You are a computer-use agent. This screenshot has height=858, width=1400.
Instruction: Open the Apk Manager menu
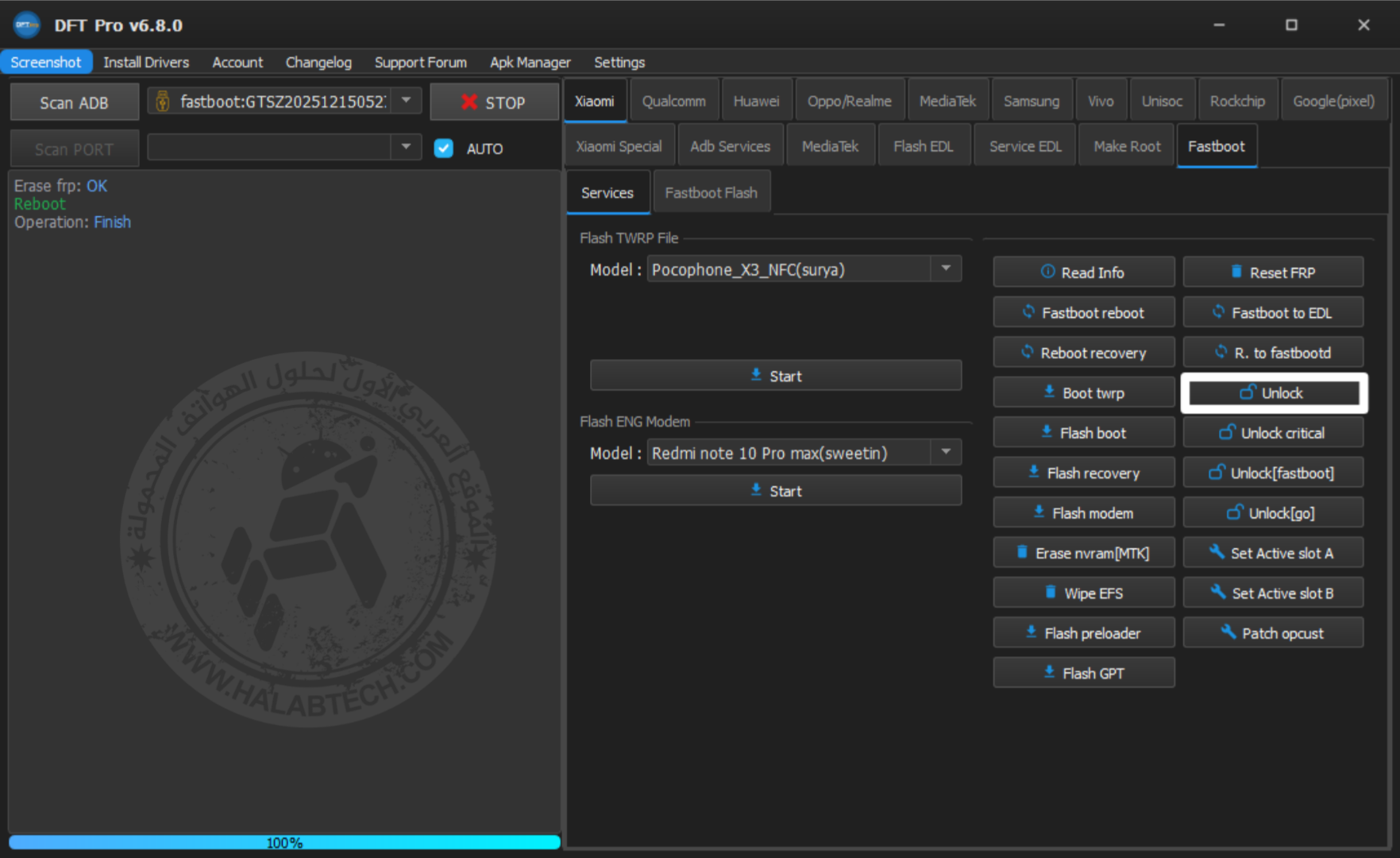tap(530, 62)
